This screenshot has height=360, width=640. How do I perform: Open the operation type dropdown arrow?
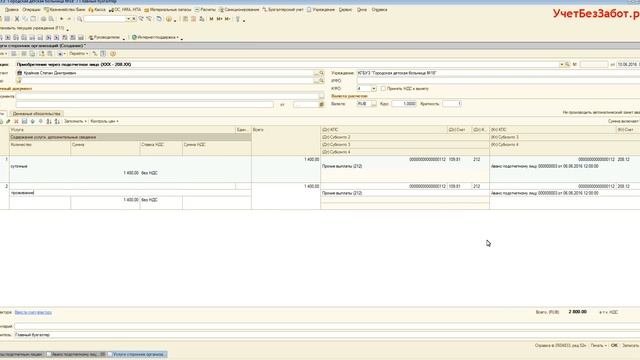[561, 64]
